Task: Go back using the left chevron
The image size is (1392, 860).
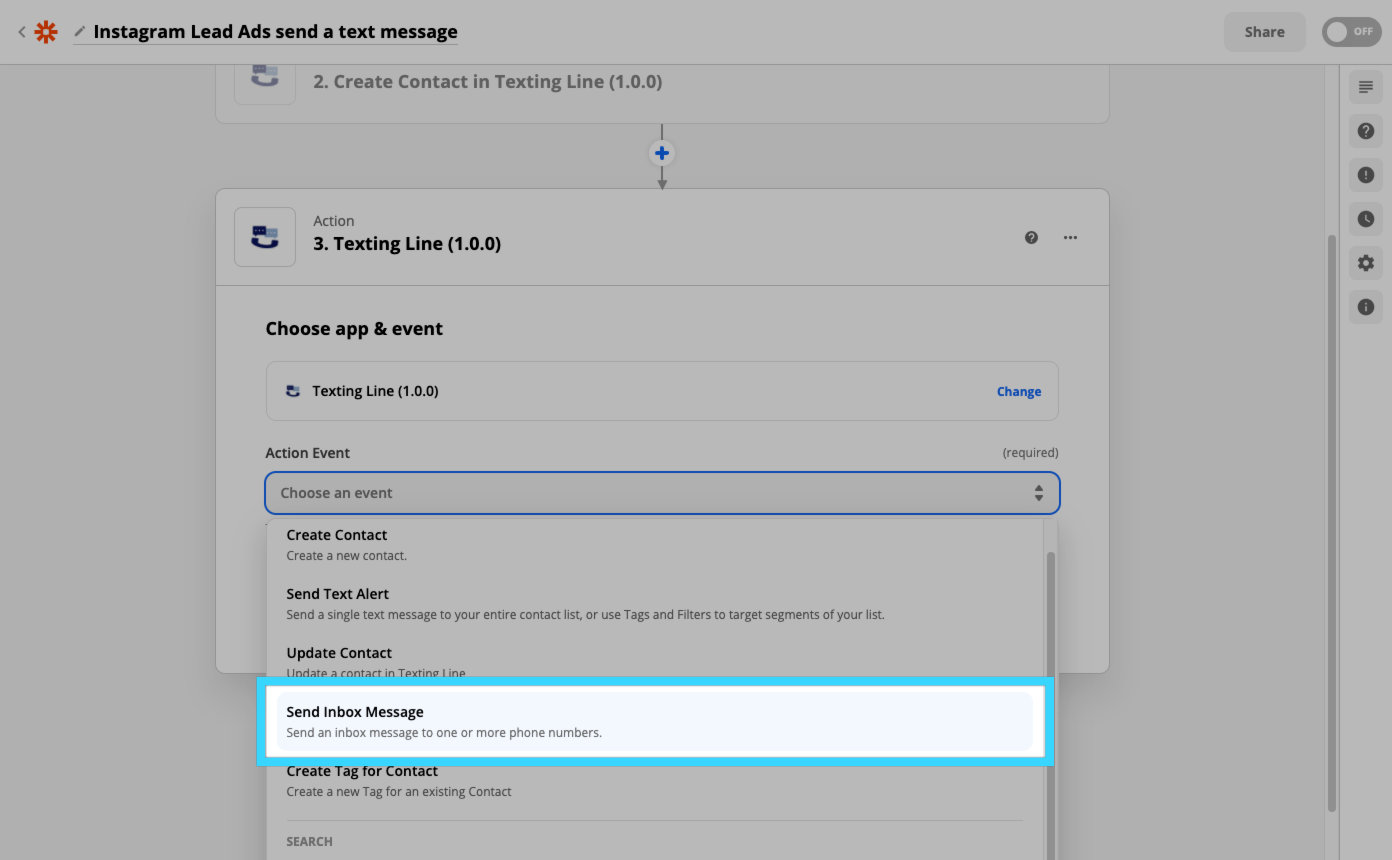Action: 21,32
